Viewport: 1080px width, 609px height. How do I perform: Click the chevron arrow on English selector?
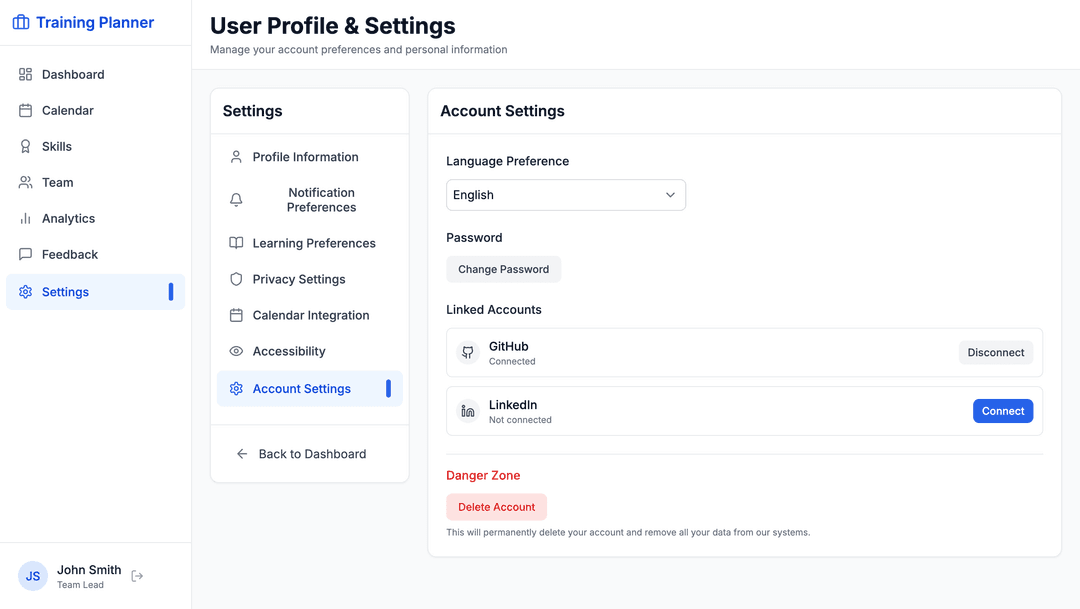point(670,195)
